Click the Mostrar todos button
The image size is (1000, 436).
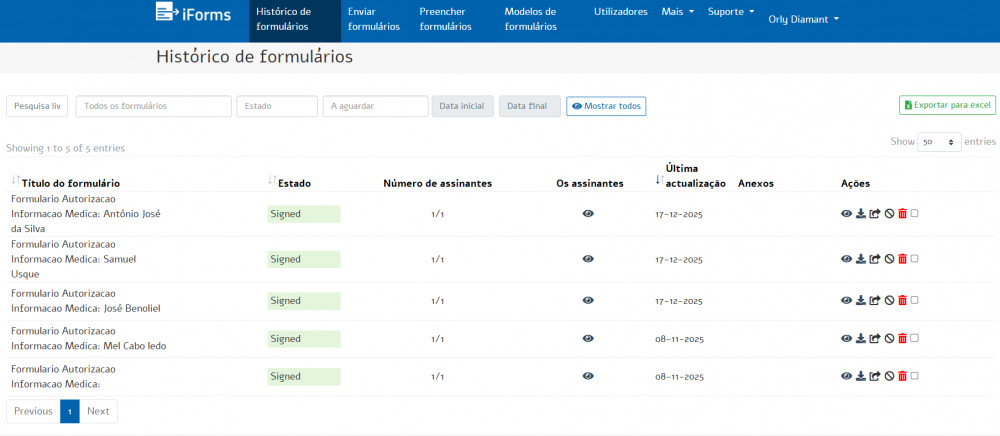point(606,106)
